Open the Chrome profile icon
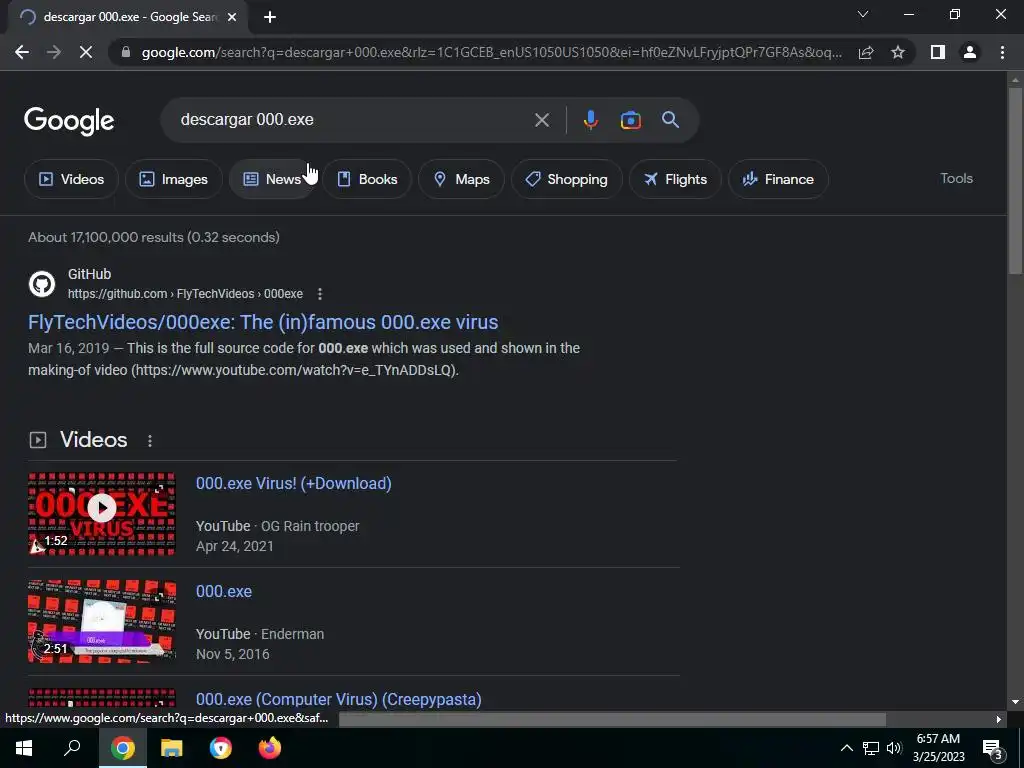 (x=970, y=52)
